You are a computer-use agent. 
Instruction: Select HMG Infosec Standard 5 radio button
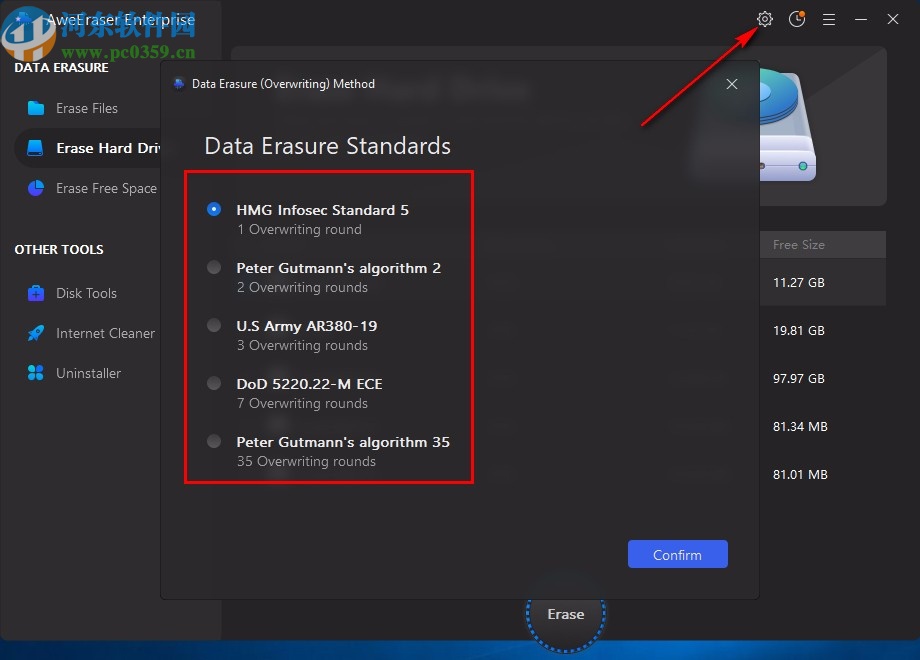click(x=214, y=209)
